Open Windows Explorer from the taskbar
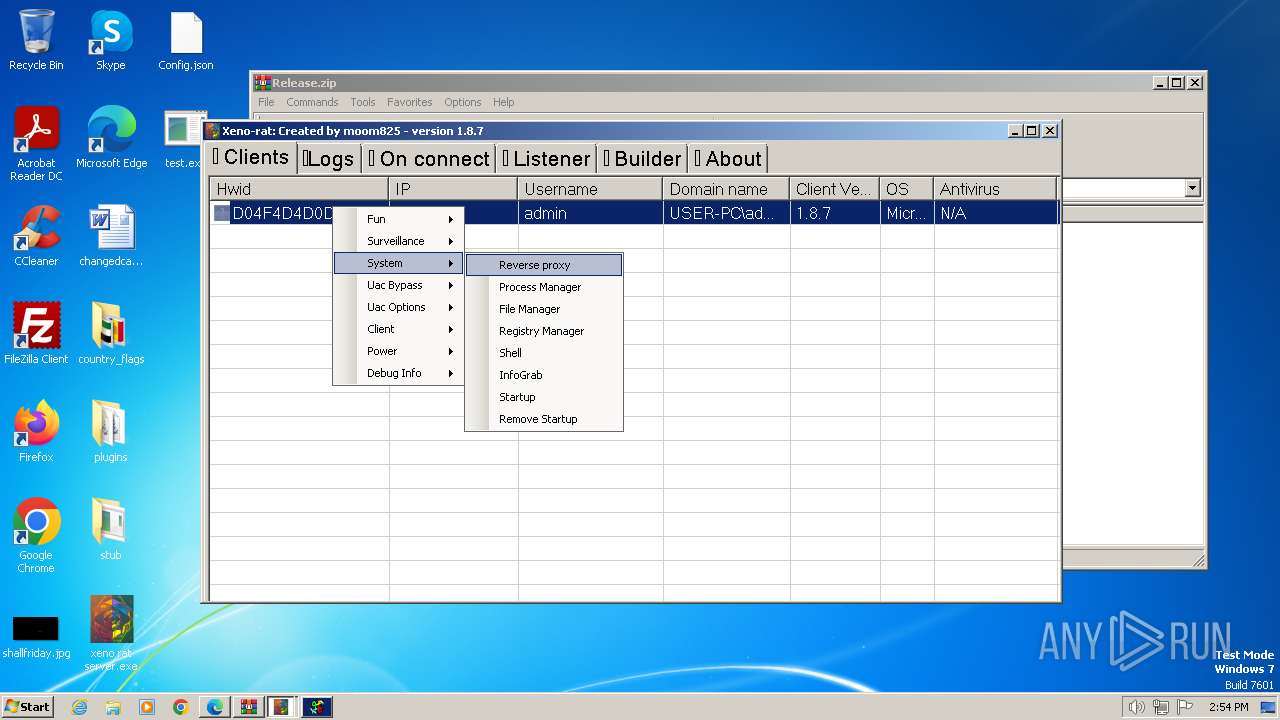Image resolution: width=1280 pixels, height=720 pixels. (x=113, y=707)
